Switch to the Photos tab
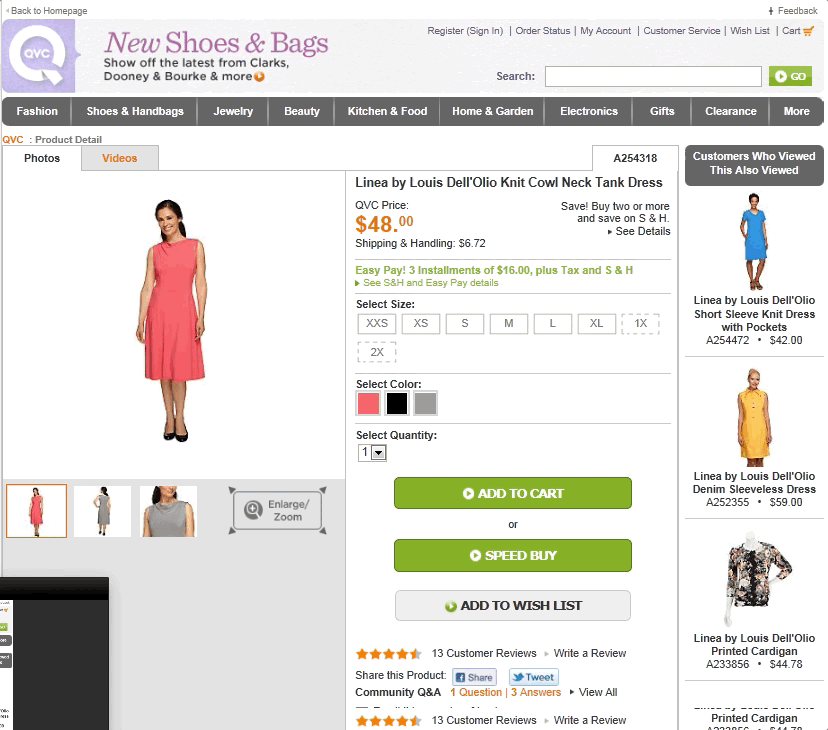828x730 pixels. click(42, 158)
